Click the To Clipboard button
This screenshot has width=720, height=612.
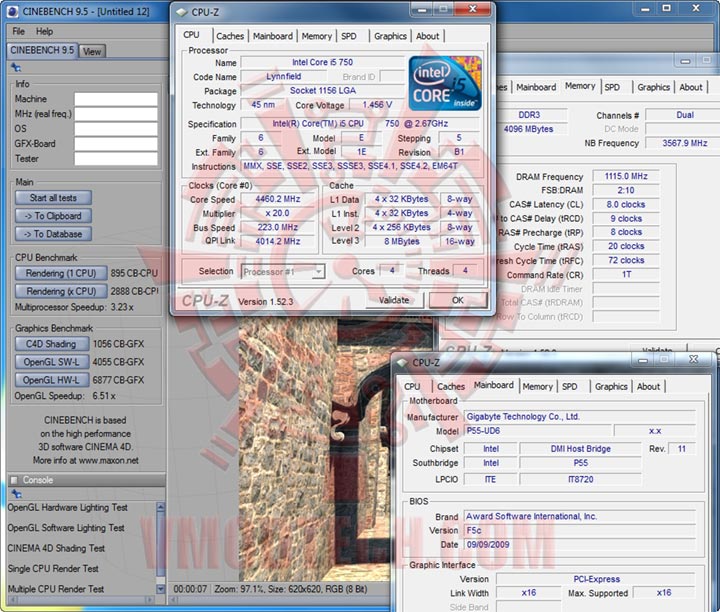point(53,216)
